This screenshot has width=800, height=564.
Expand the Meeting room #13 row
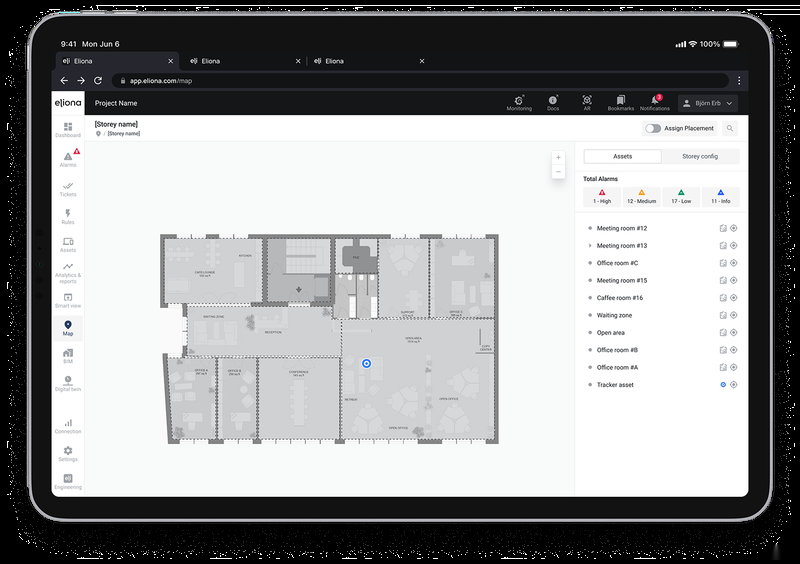590,246
